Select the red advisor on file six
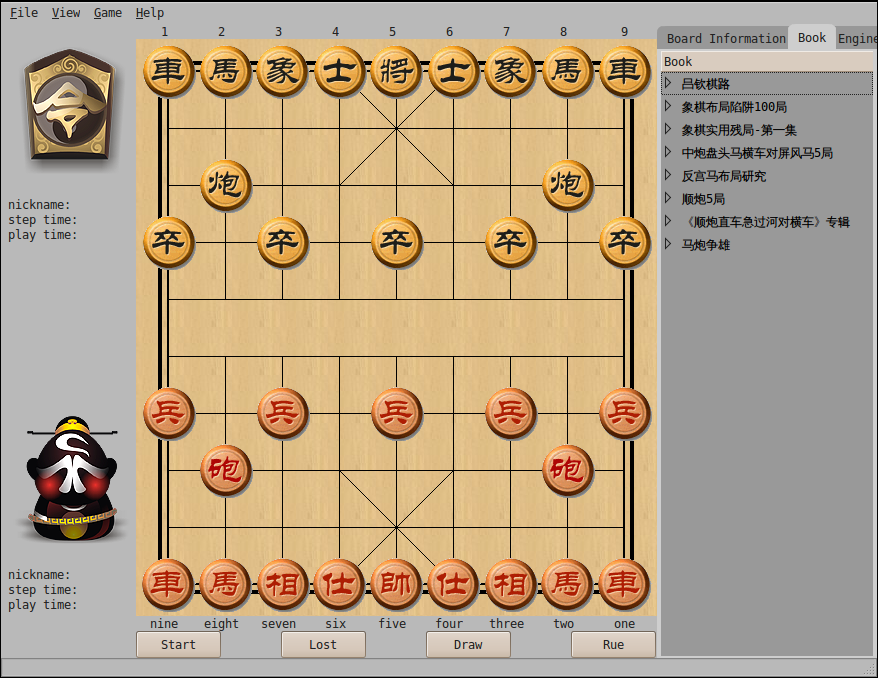The height and width of the screenshot is (678, 878). (x=339, y=584)
